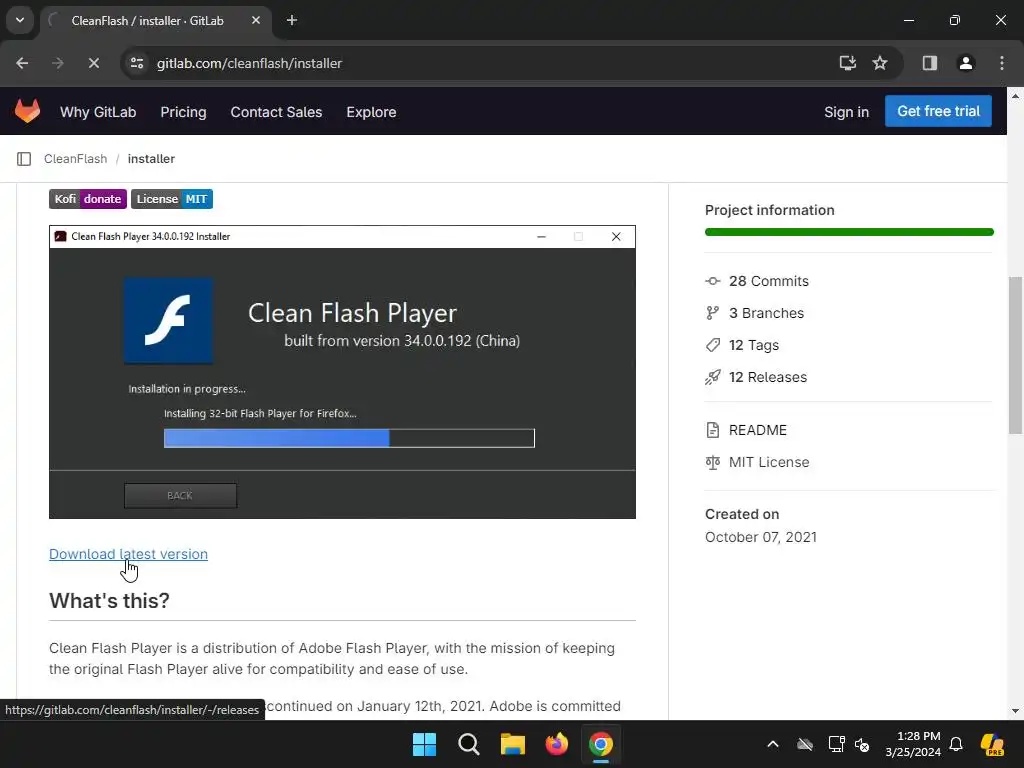
Task: Open the CleanFlash breadcrumb link
Action: pos(75,159)
